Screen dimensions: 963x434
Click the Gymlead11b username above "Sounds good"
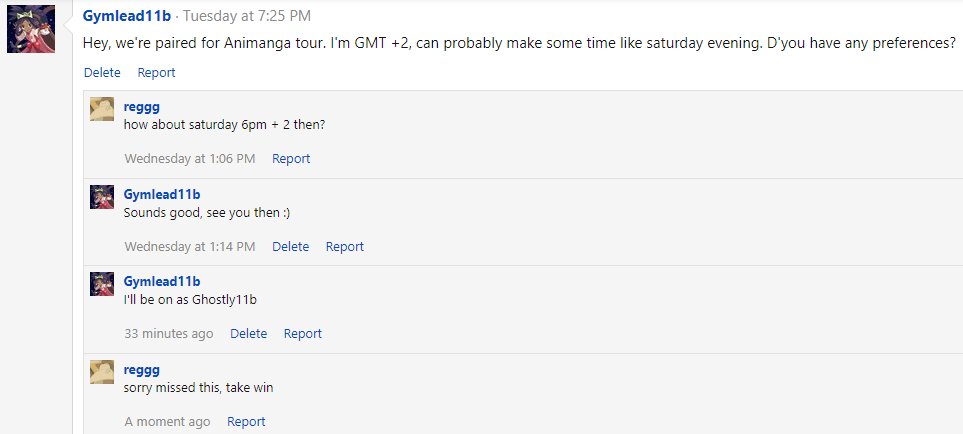[162, 194]
